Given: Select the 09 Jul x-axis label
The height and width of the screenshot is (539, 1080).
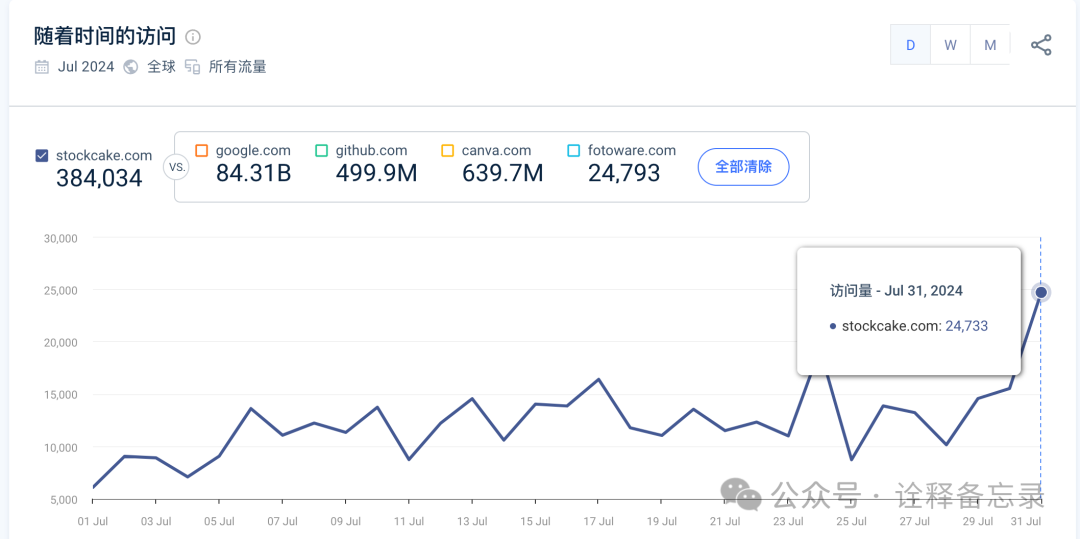Looking at the screenshot, I should [346, 521].
